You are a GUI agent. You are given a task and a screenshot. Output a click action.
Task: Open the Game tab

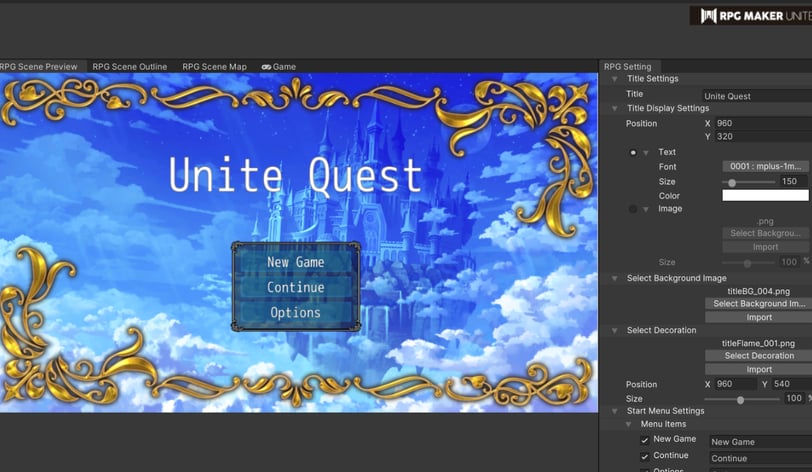[279, 67]
